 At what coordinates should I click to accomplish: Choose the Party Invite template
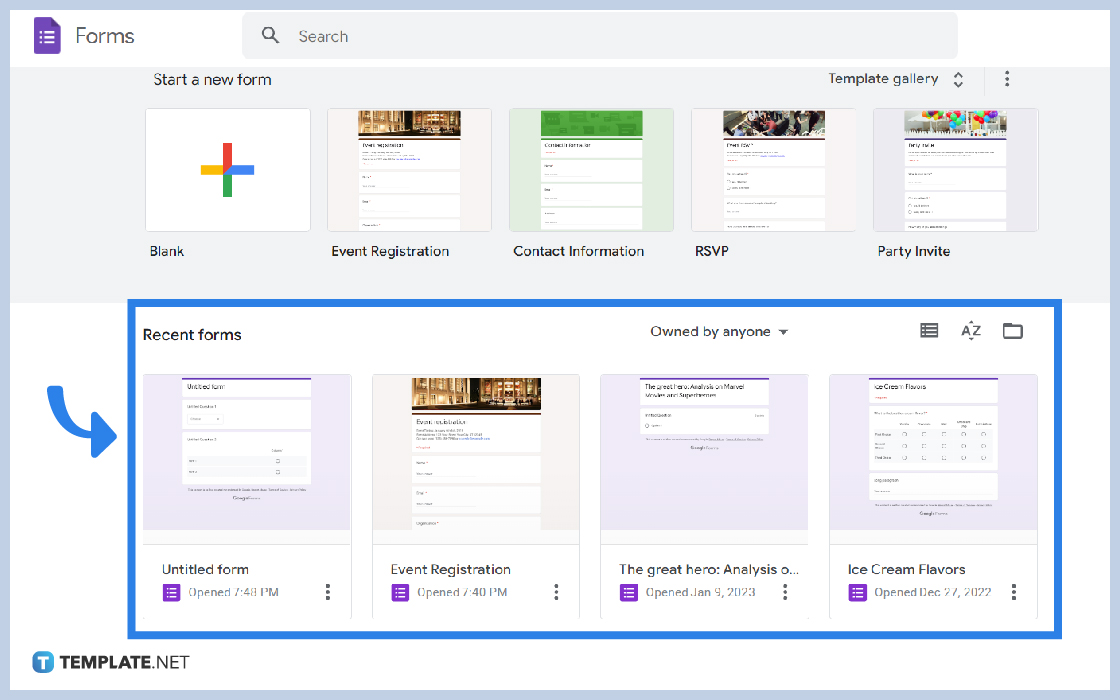pyautogui.click(x=955, y=170)
